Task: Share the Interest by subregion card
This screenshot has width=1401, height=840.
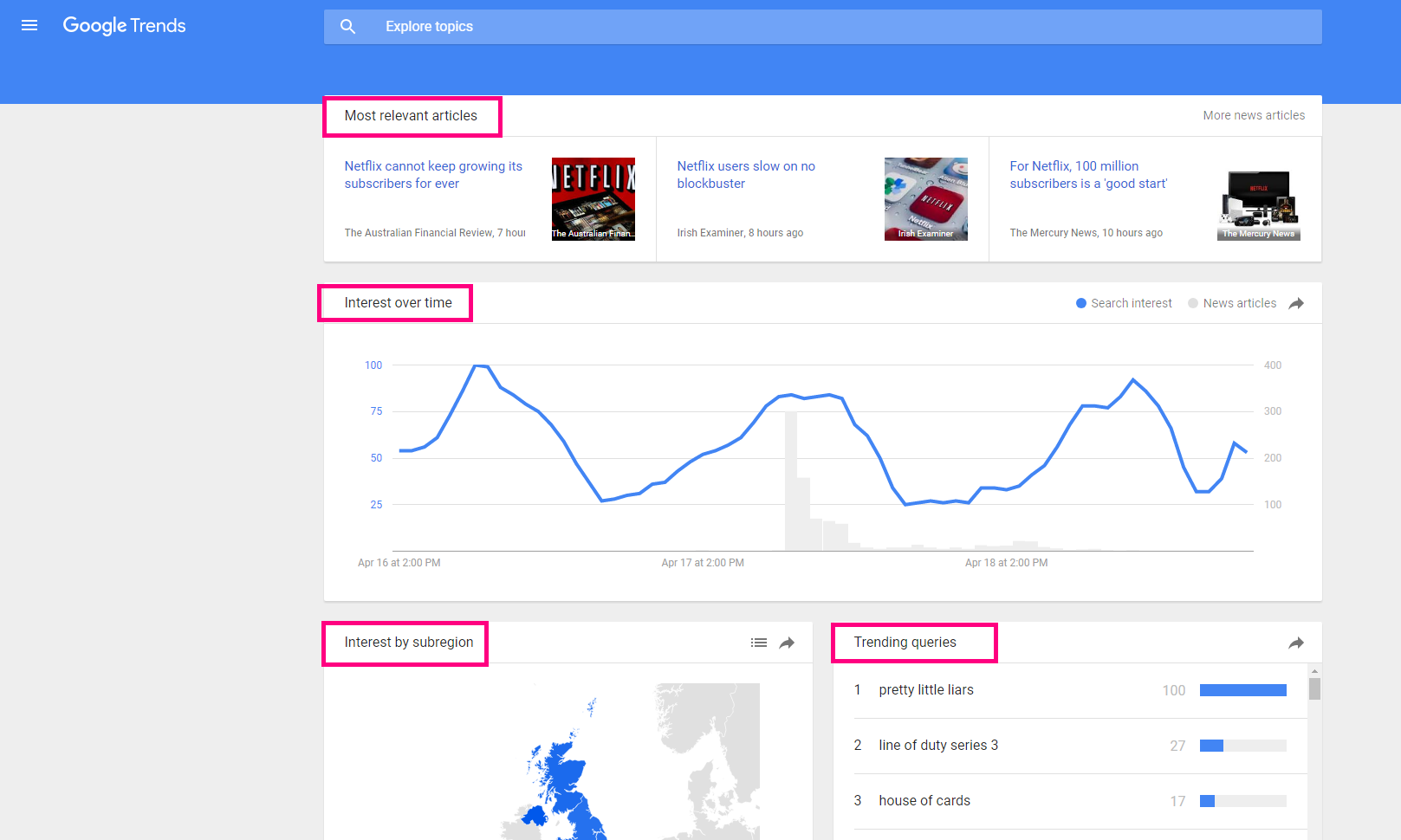Action: (787, 643)
